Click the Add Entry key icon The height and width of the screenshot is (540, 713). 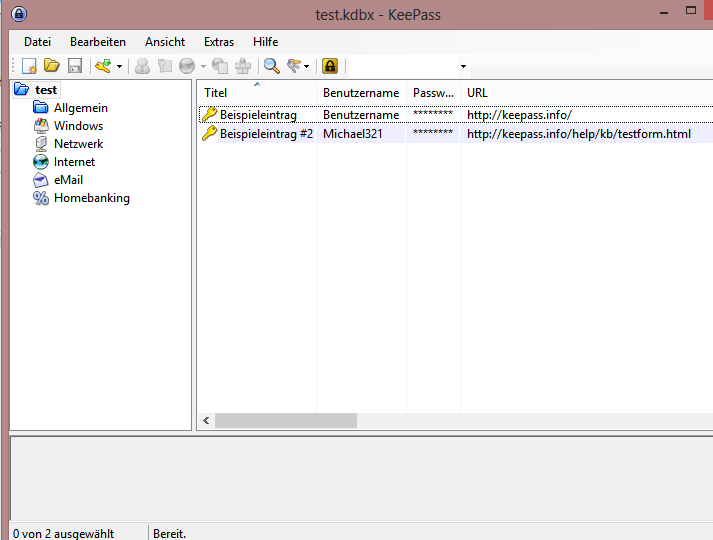point(103,66)
